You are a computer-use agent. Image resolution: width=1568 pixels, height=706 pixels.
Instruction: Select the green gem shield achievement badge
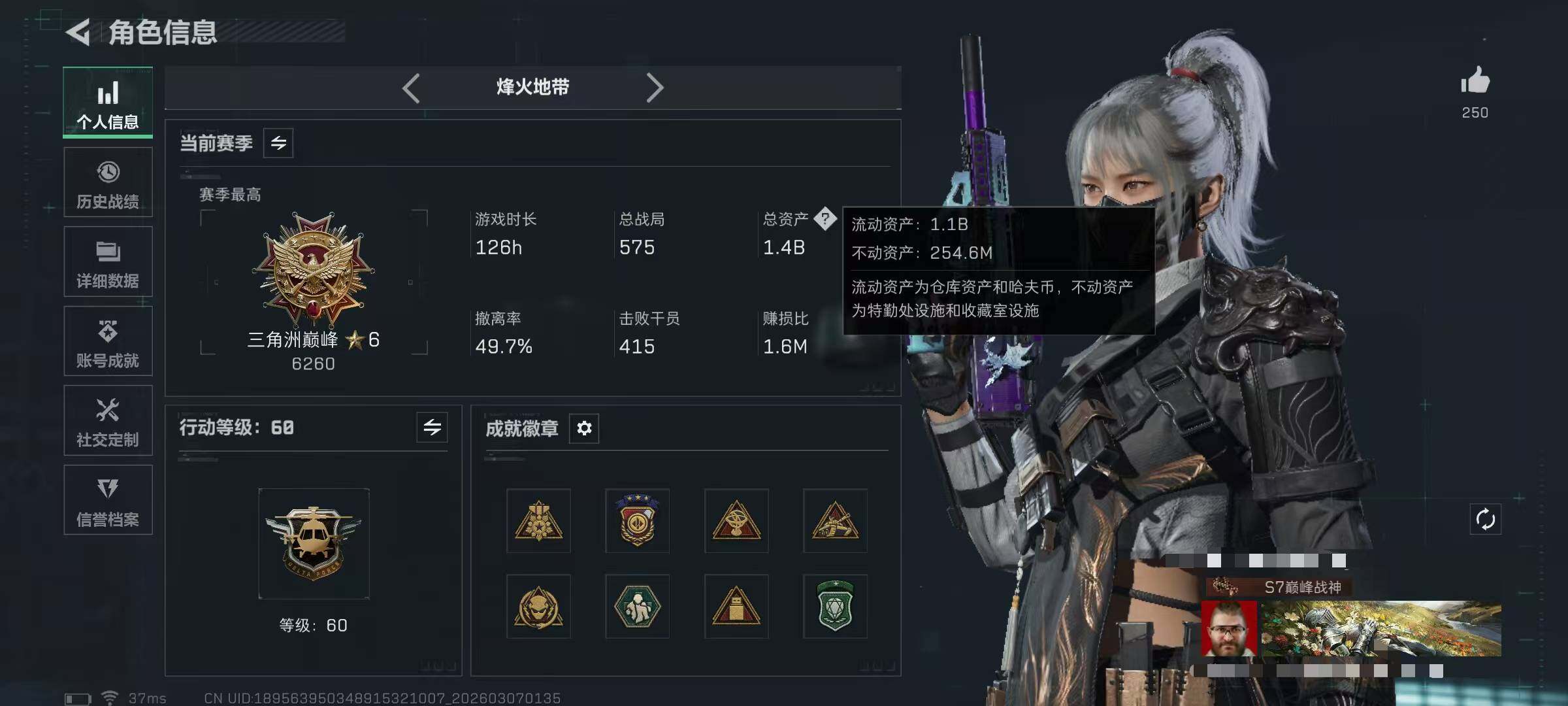pos(835,606)
